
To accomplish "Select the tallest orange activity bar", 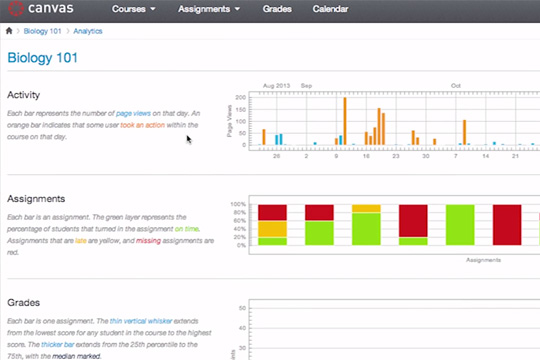I will 345,121.
